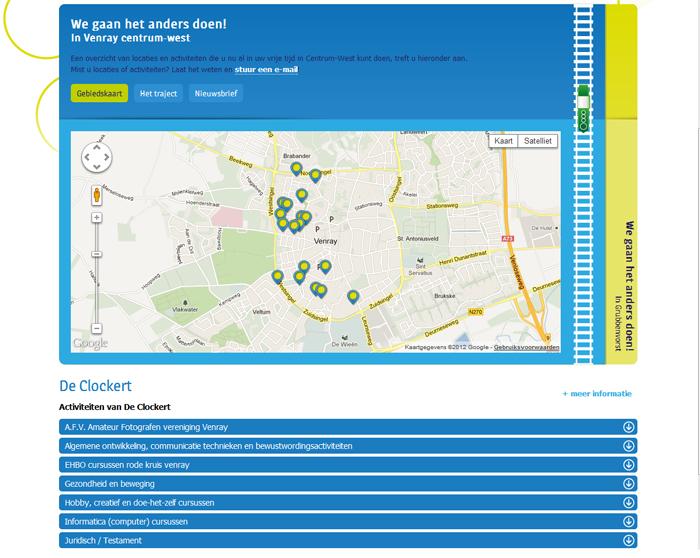The image size is (700, 558).
Task: Open the Nieuwsbrief tab
Action: tap(216, 94)
